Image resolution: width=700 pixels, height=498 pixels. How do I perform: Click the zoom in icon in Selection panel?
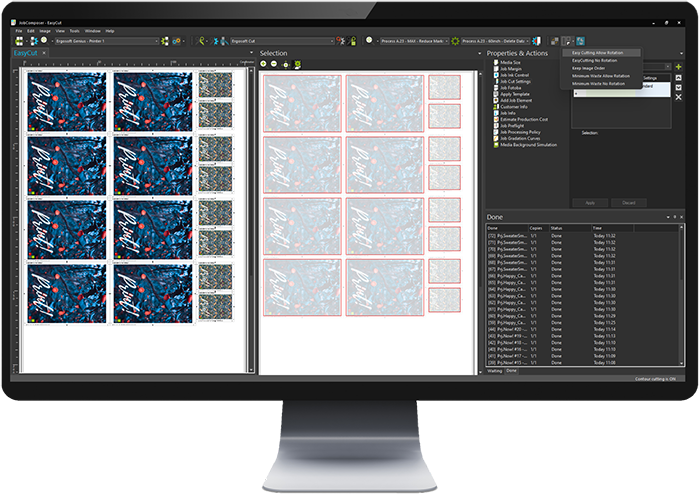point(264,64)
